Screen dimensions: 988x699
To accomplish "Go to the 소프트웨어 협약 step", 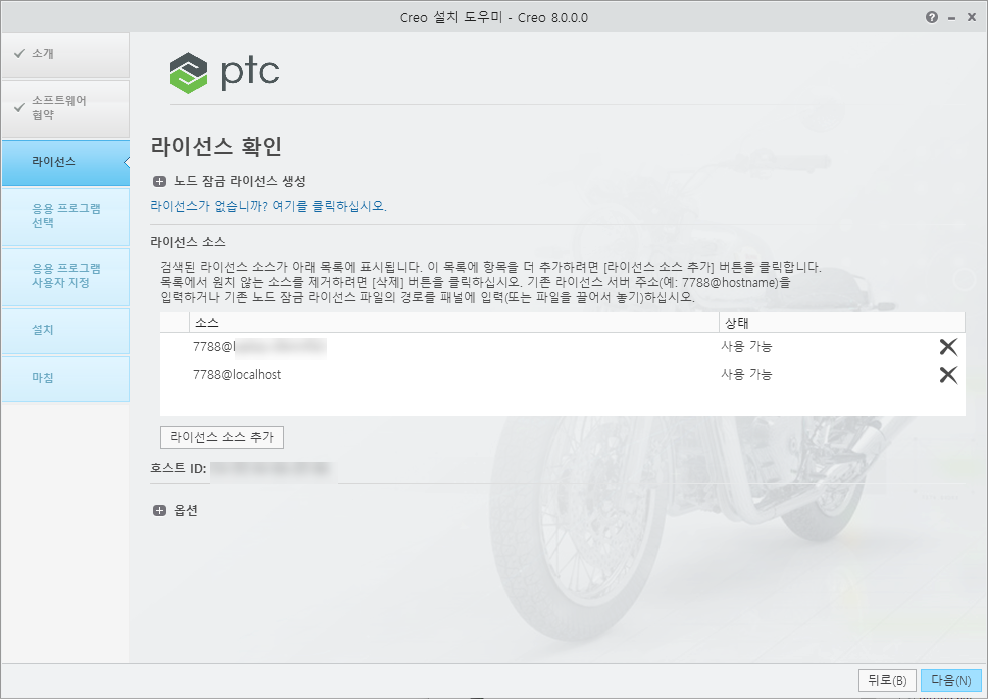I will (66, 108).
